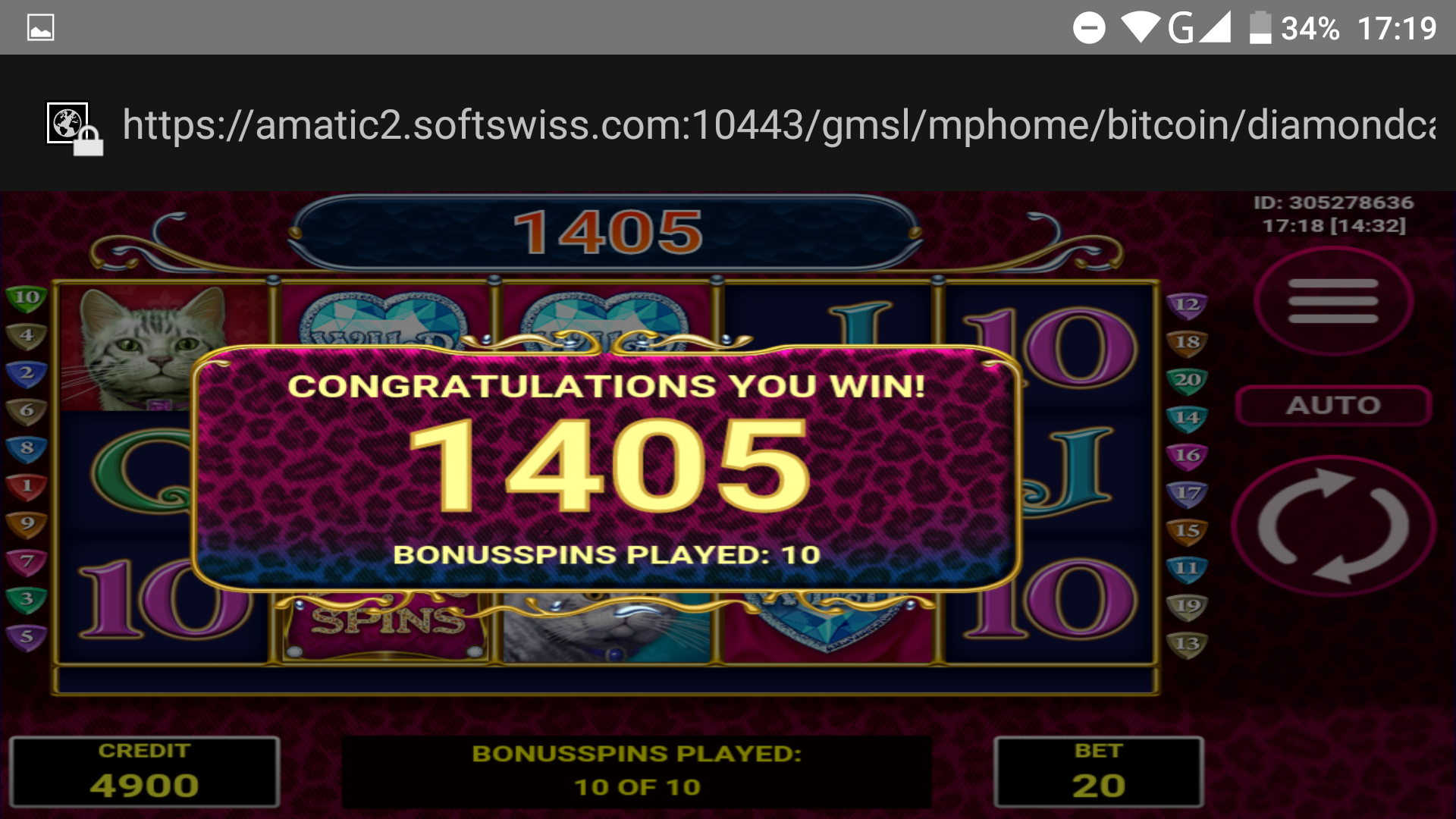
Task: Select payline badge number 5
Action: [x=27, y=637]
